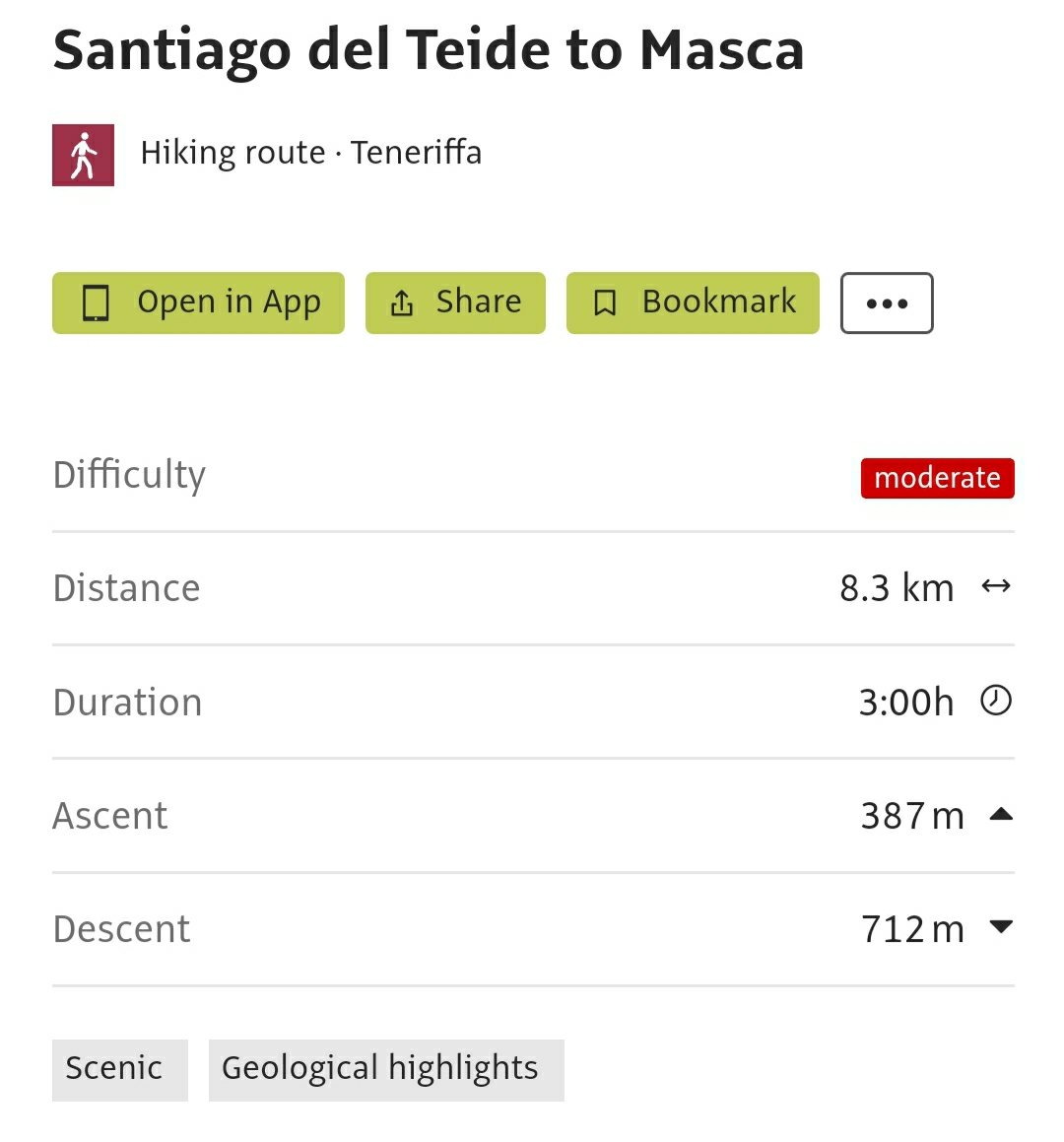Click the distance double-arrow icon
Screen dimensions: 1064x1142
[x=996, y=587]
